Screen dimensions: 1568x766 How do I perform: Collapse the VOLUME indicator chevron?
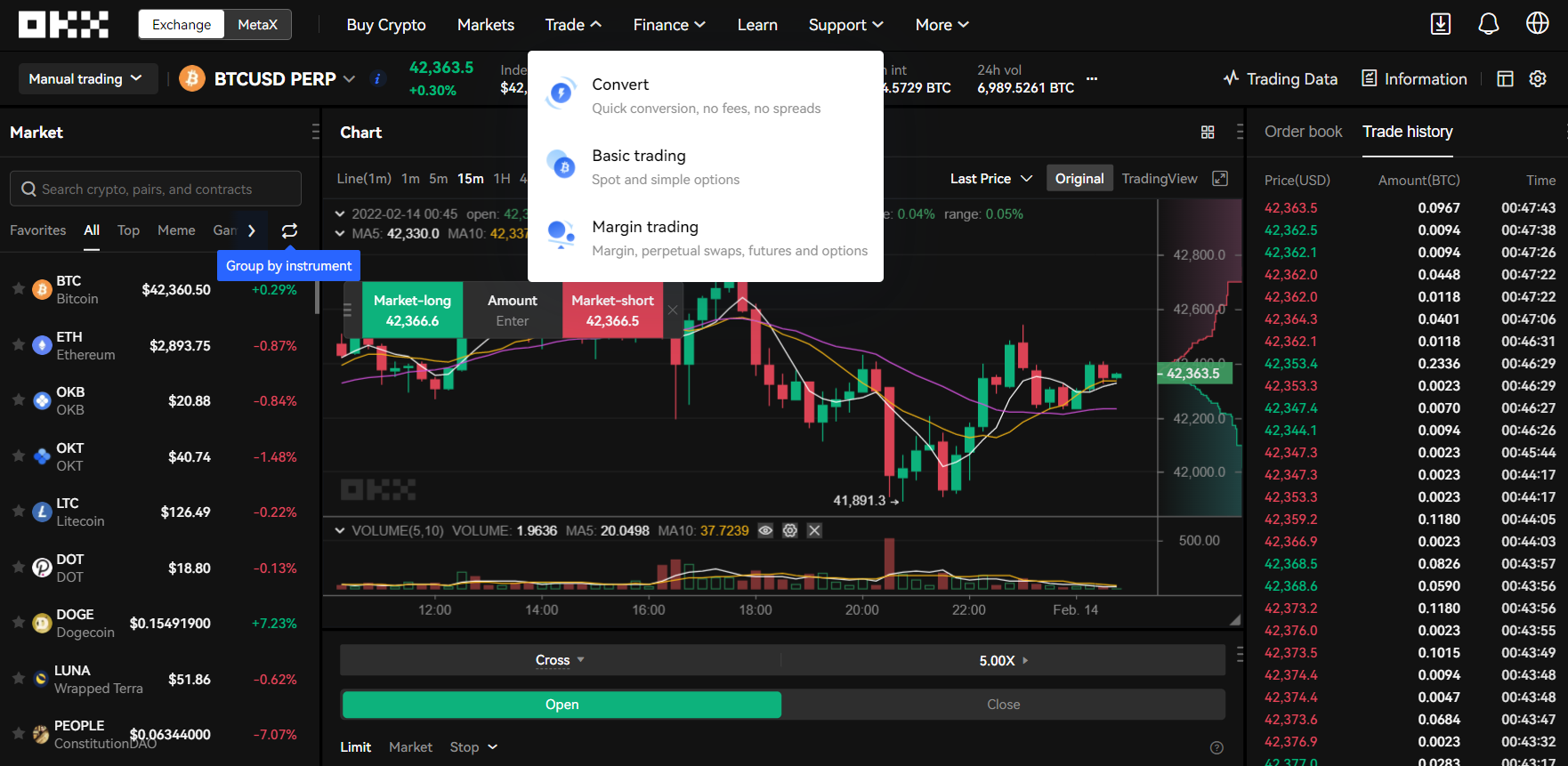340,530
